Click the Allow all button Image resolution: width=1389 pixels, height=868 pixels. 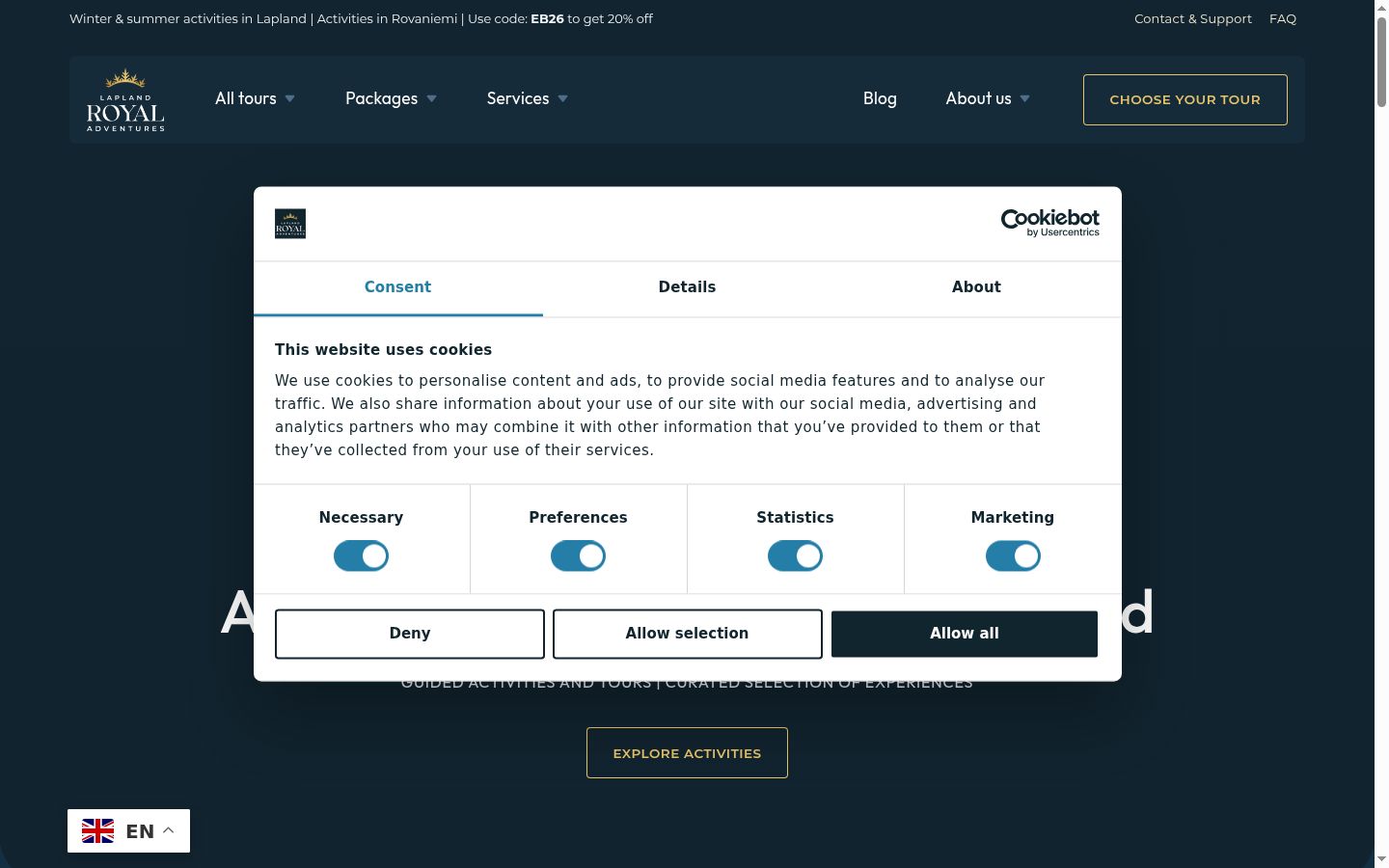coord(965,634)
